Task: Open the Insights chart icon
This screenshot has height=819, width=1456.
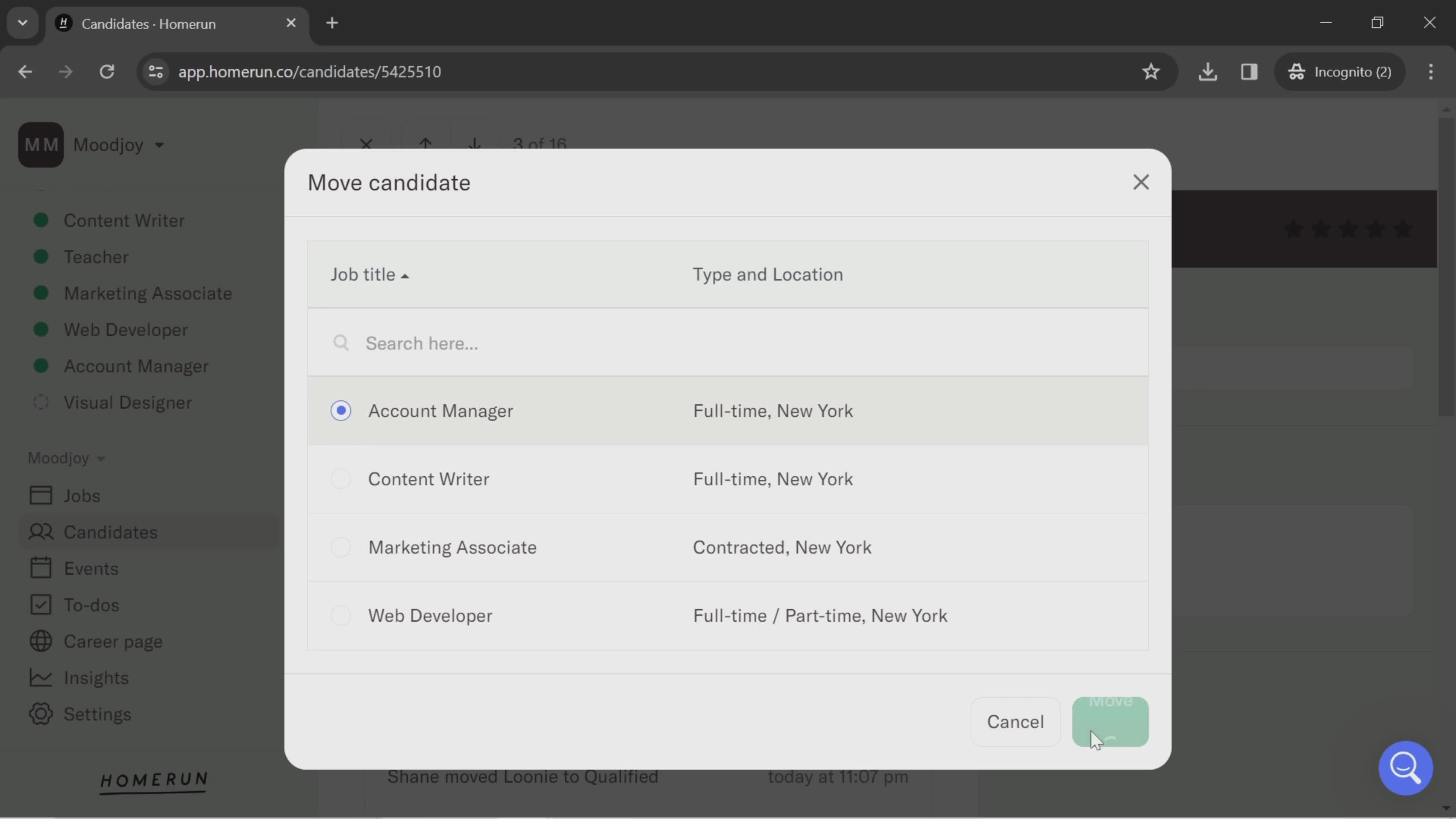Action: [41, 678]
